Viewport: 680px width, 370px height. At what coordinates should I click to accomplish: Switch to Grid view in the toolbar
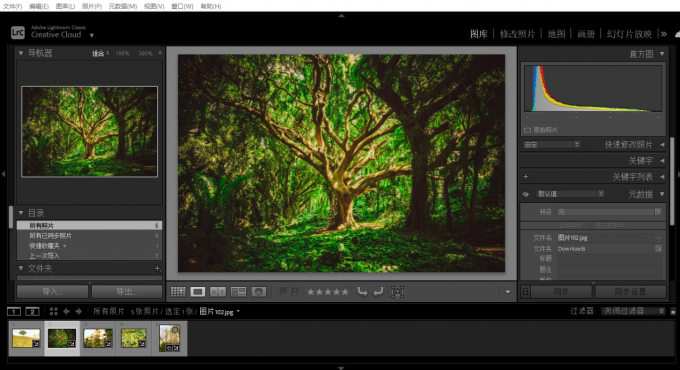tap(178, 292)
